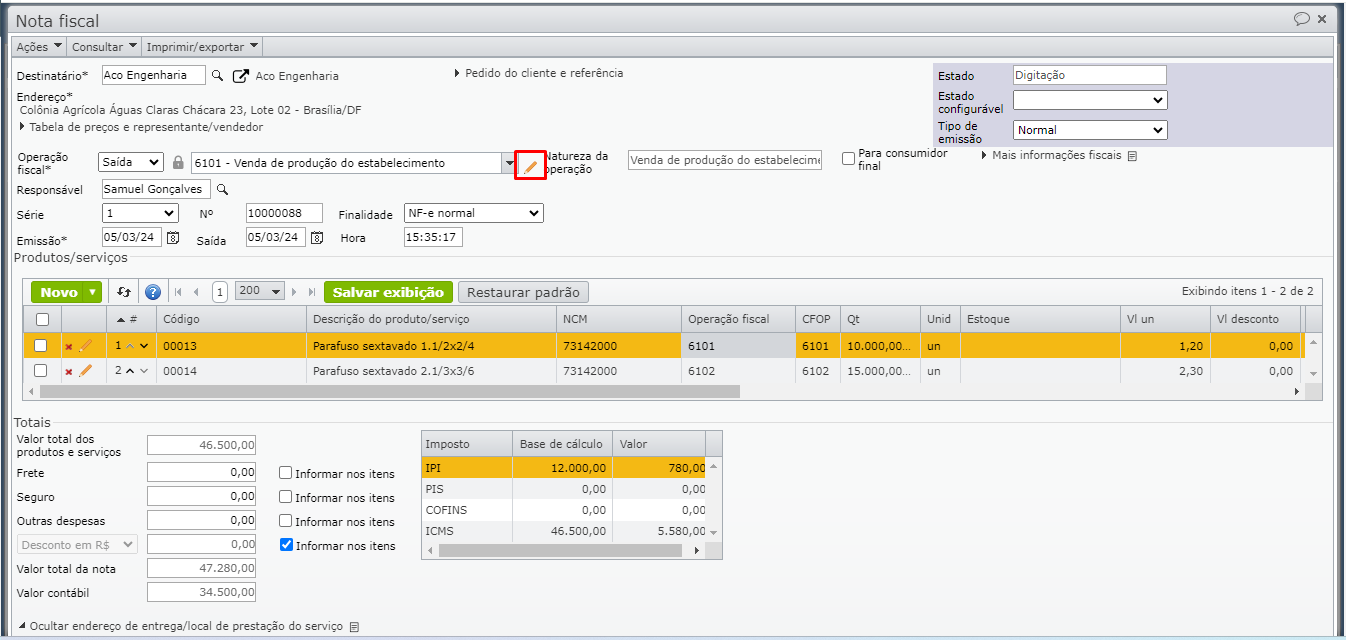Click the search icon next to Responsável field
Screen dimensions: 1346x640
(223, 189)
